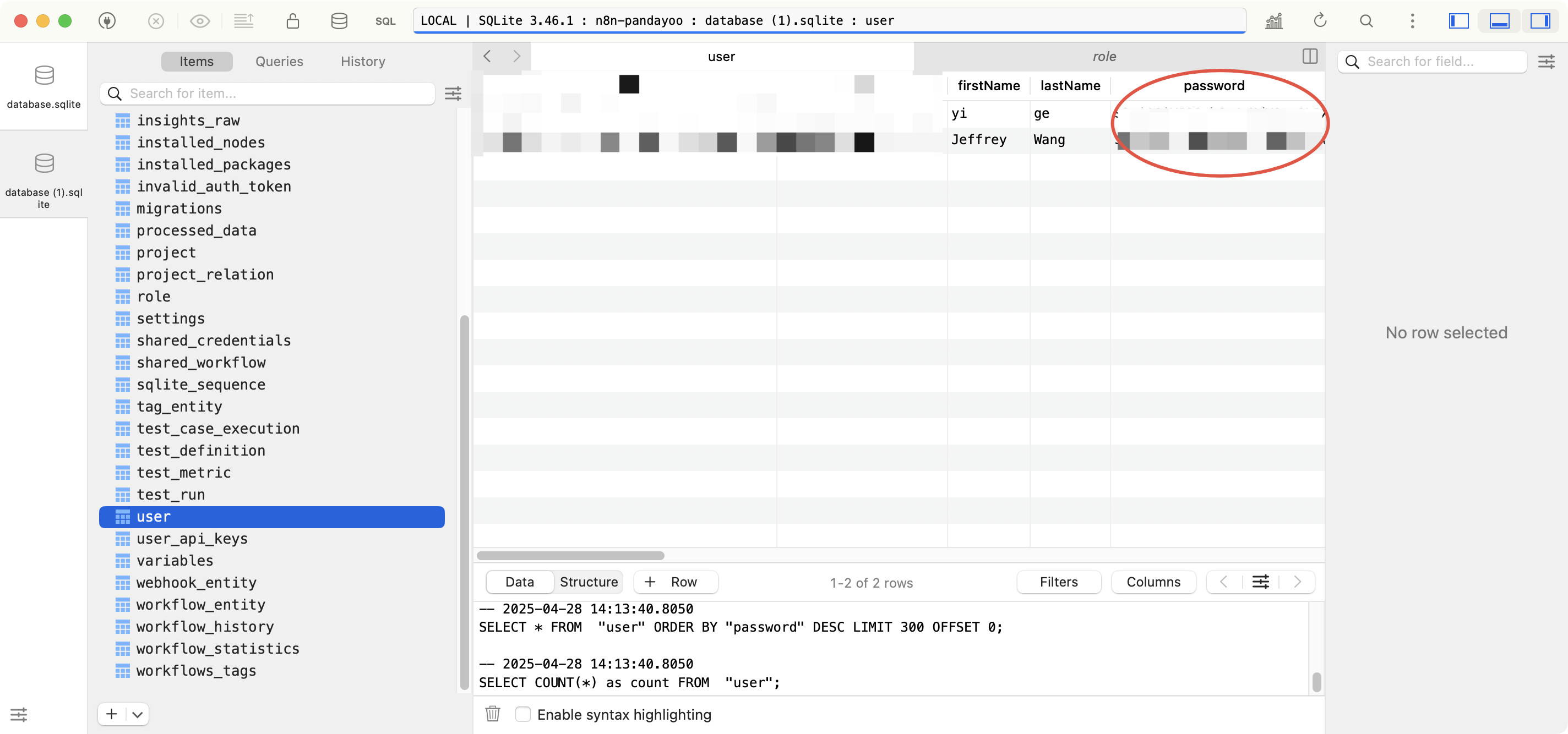Open the Filters panel

[1059, 582]
